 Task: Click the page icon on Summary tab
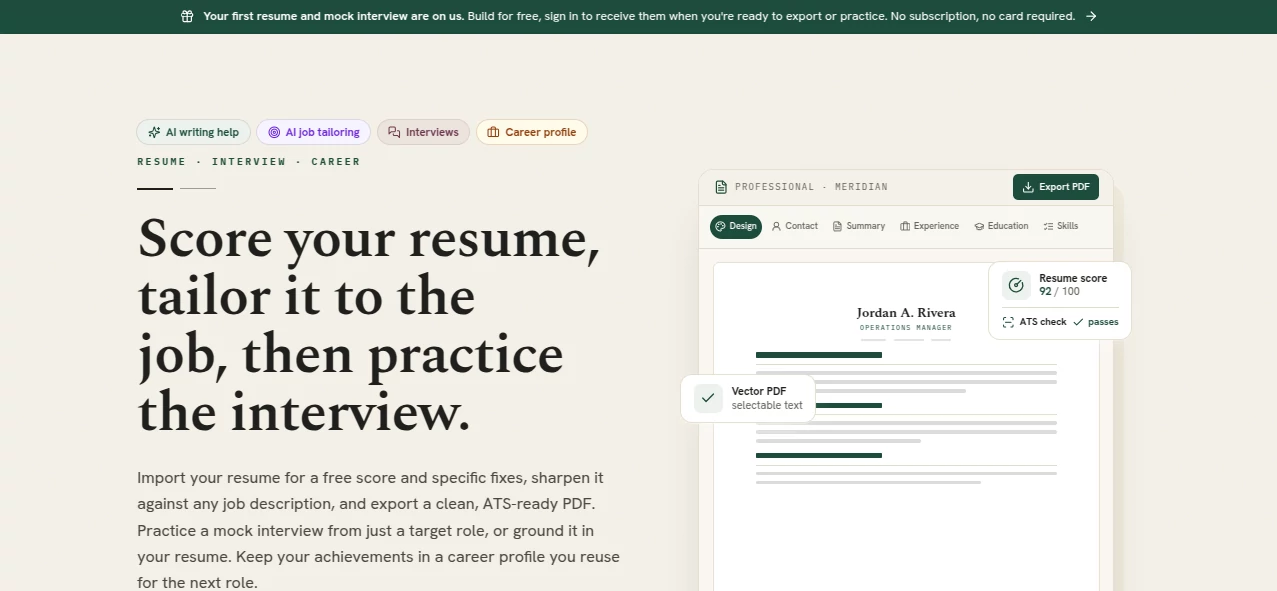838,226
